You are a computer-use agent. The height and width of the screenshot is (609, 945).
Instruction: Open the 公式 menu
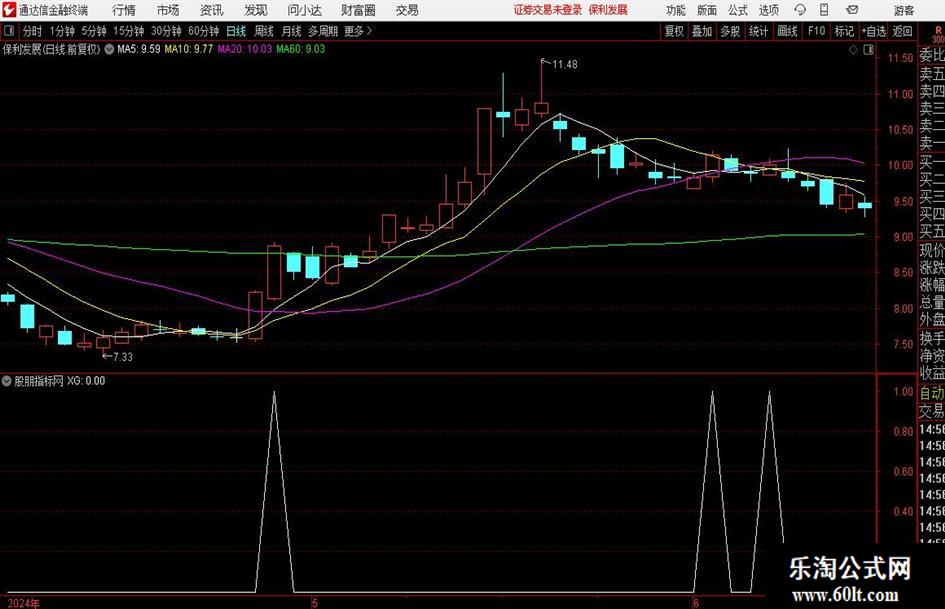pyautogui.click(x=738, y=10)
